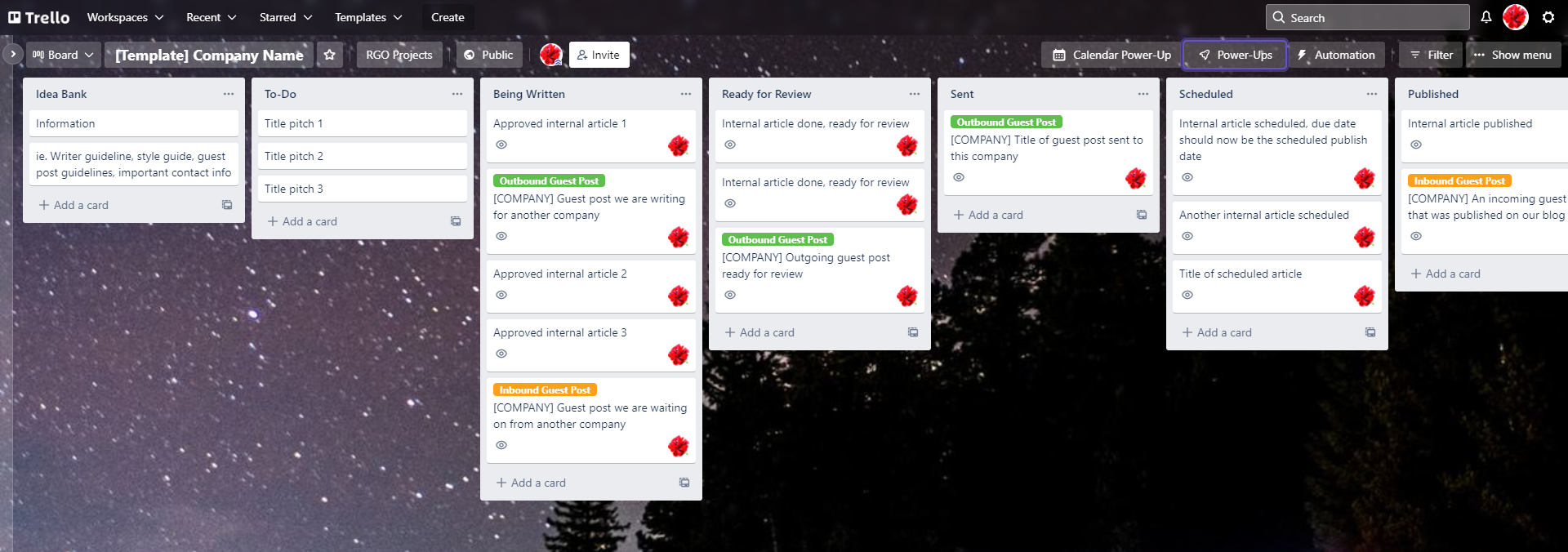This screenshot has height=552, width=1568.
Task: Add a card to Published list
Action: pyautogui.click(x=1445, y=274)
